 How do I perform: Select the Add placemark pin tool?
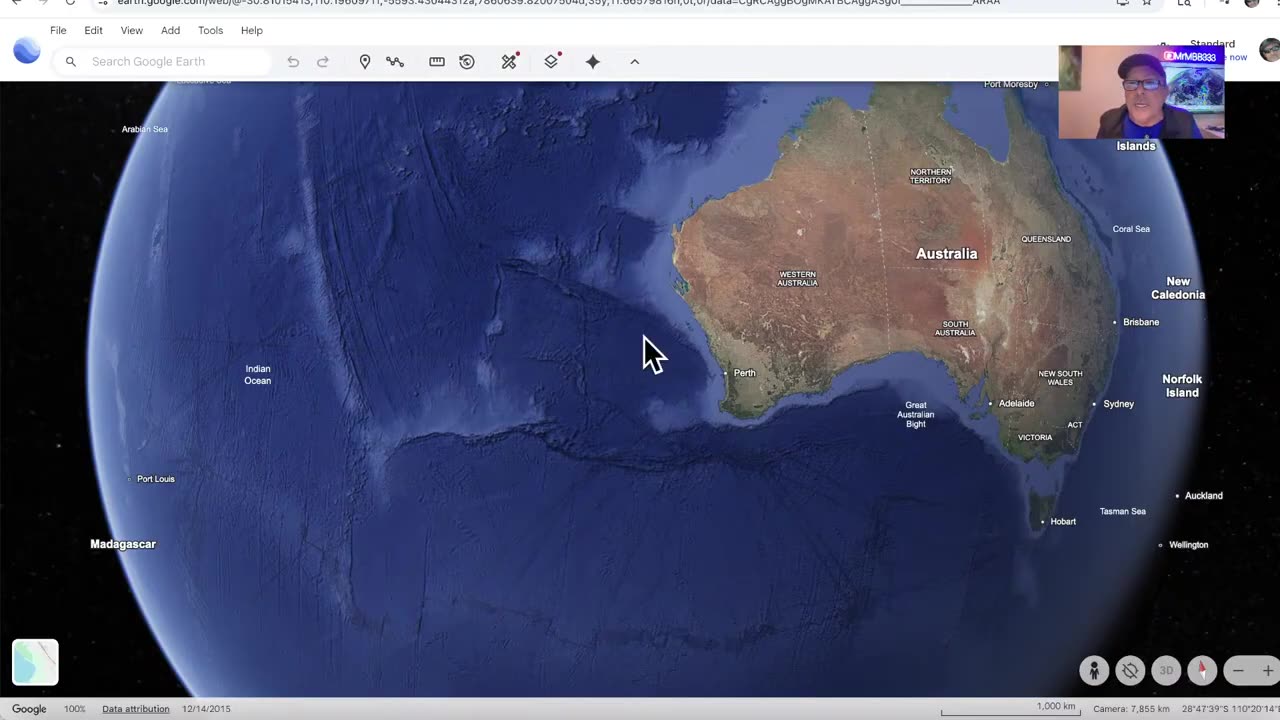click(365, 62)
